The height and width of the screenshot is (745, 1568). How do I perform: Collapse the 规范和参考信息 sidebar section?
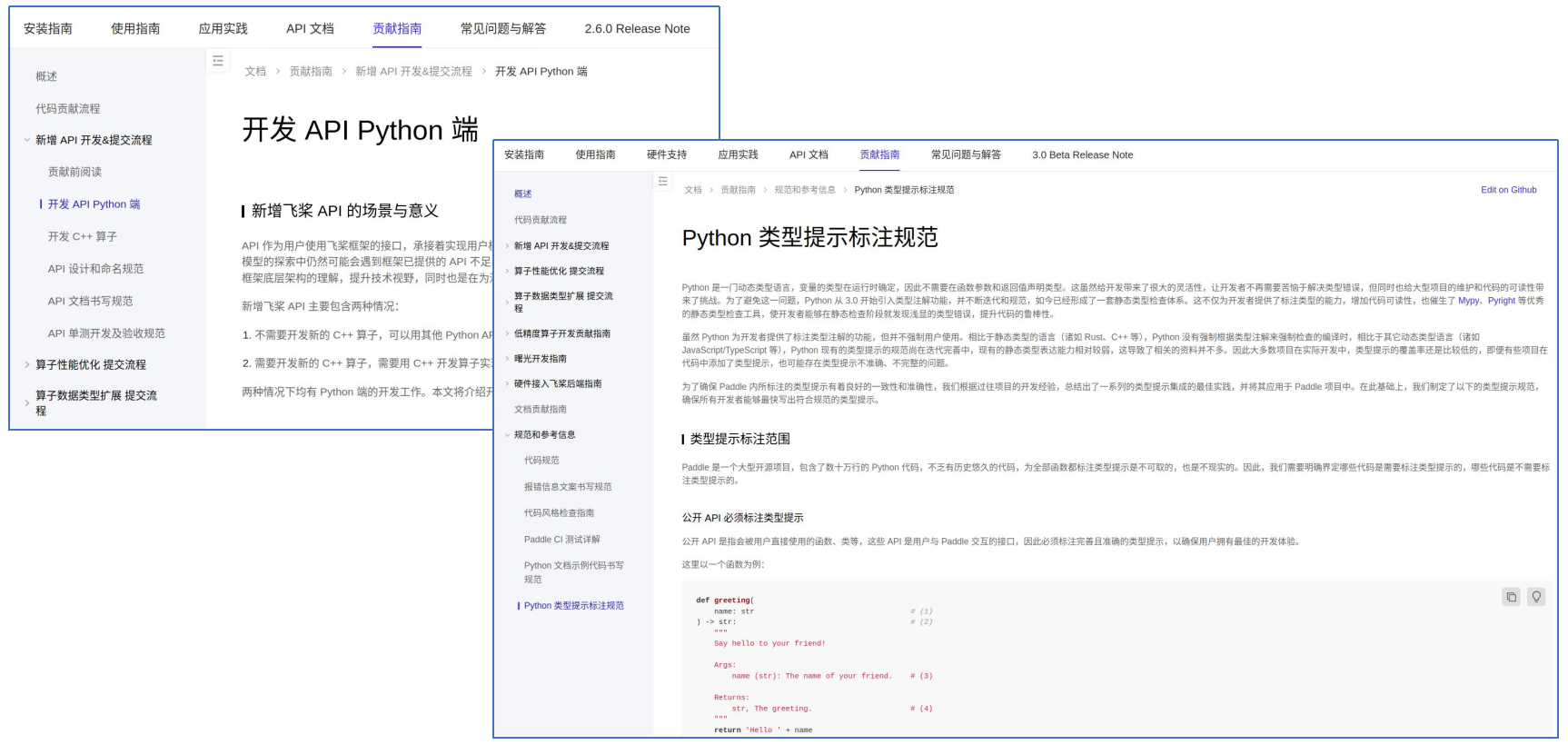click(x=507, y=435)
